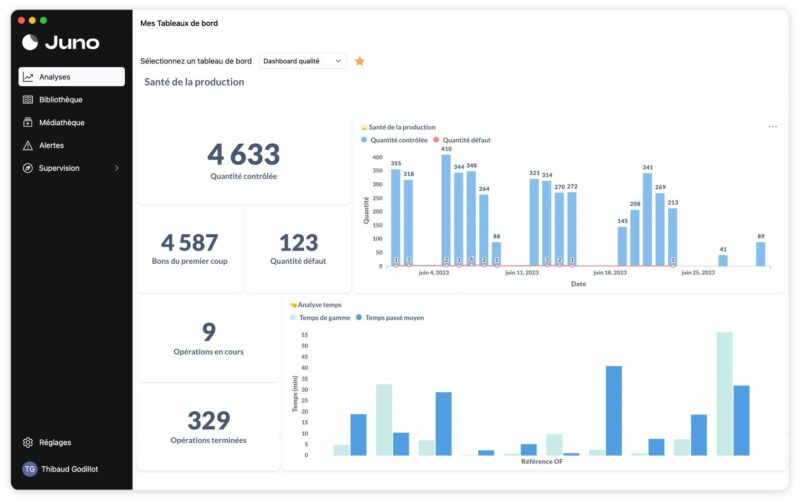Click the TG user avatar
The height and width of the screenshot is (499, 800).
30,469
